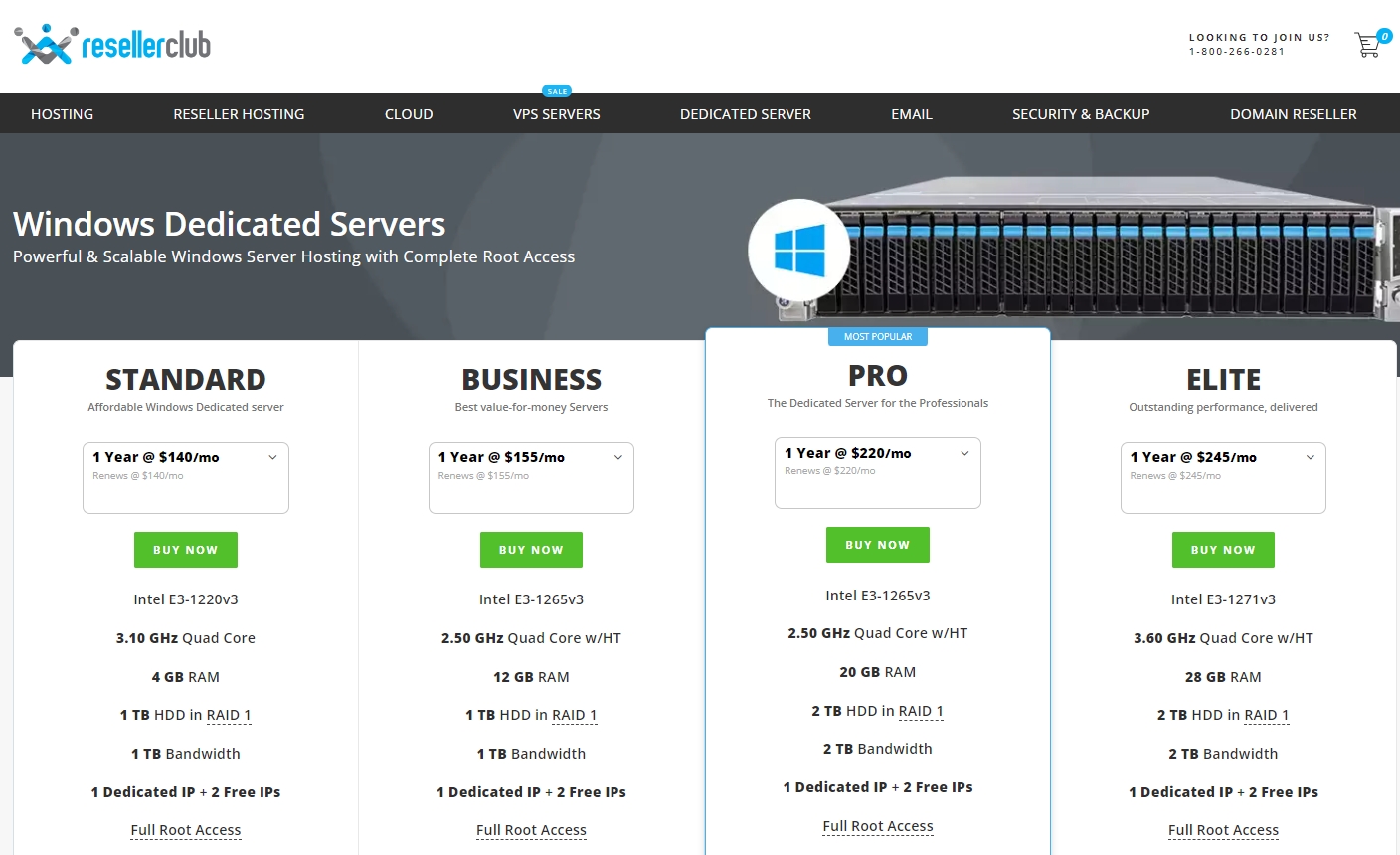Viewport: 1400px width, 855px height.
Task: Click Buy Now under the Elite plan
Action: (x=1223, y=550)
